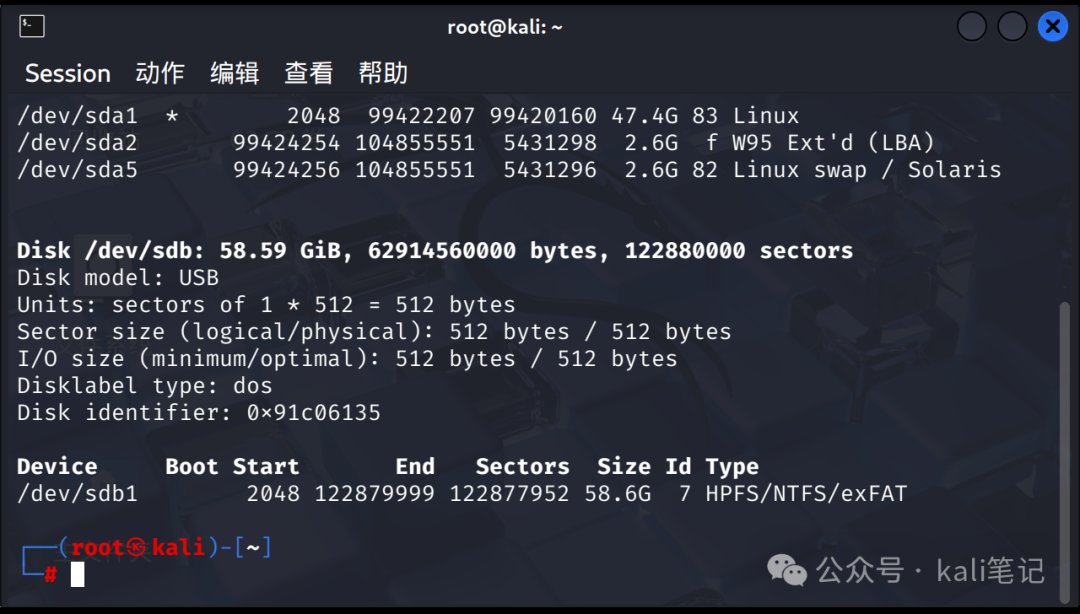Click the root@kali: ~ window title
Viewport: 1080px width, 614px height.
coord(504,27)
